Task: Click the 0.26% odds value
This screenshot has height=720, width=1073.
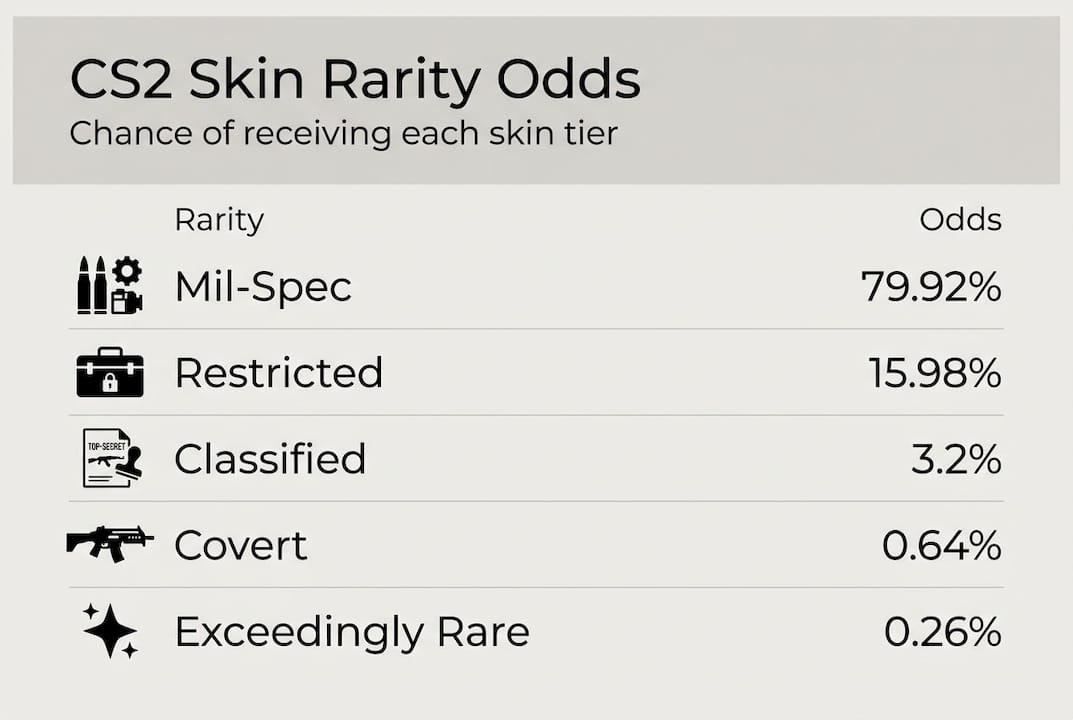Action: point(942,632)
